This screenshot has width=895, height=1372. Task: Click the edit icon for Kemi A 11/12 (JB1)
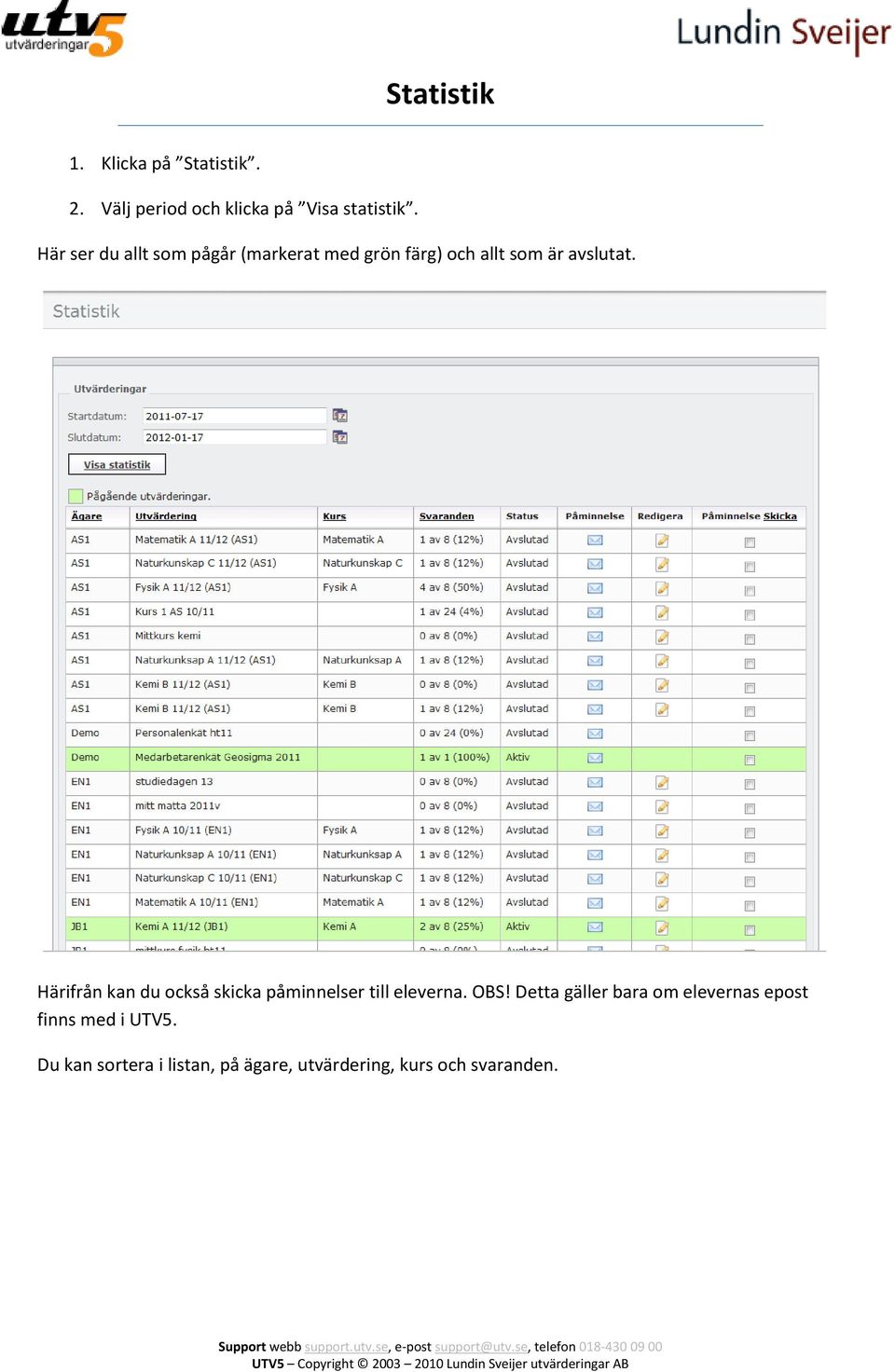[x=662, y=928]
